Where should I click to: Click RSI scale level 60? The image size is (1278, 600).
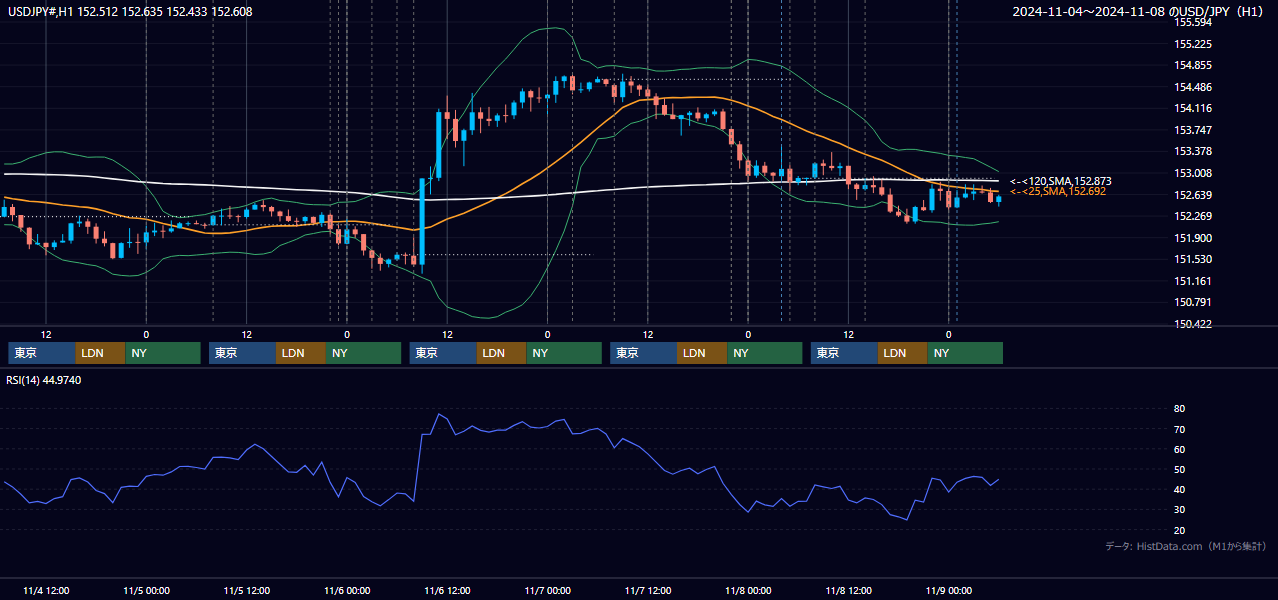coord(1179,449)
